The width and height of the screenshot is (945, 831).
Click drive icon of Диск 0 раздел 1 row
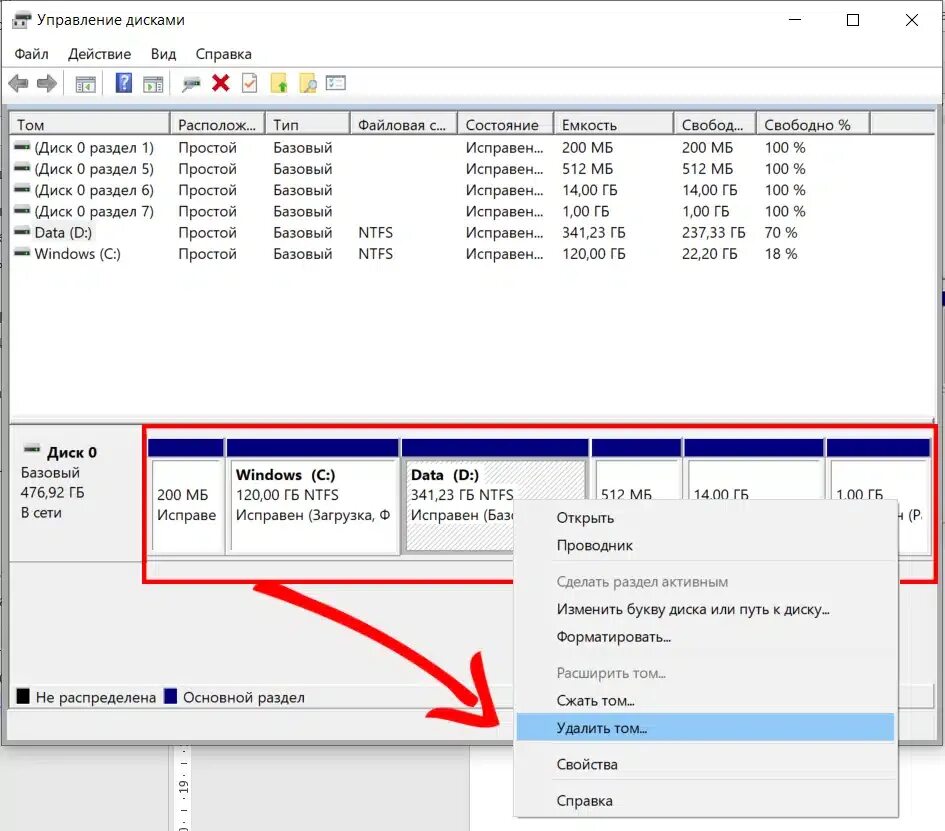[x=22, y=146]
